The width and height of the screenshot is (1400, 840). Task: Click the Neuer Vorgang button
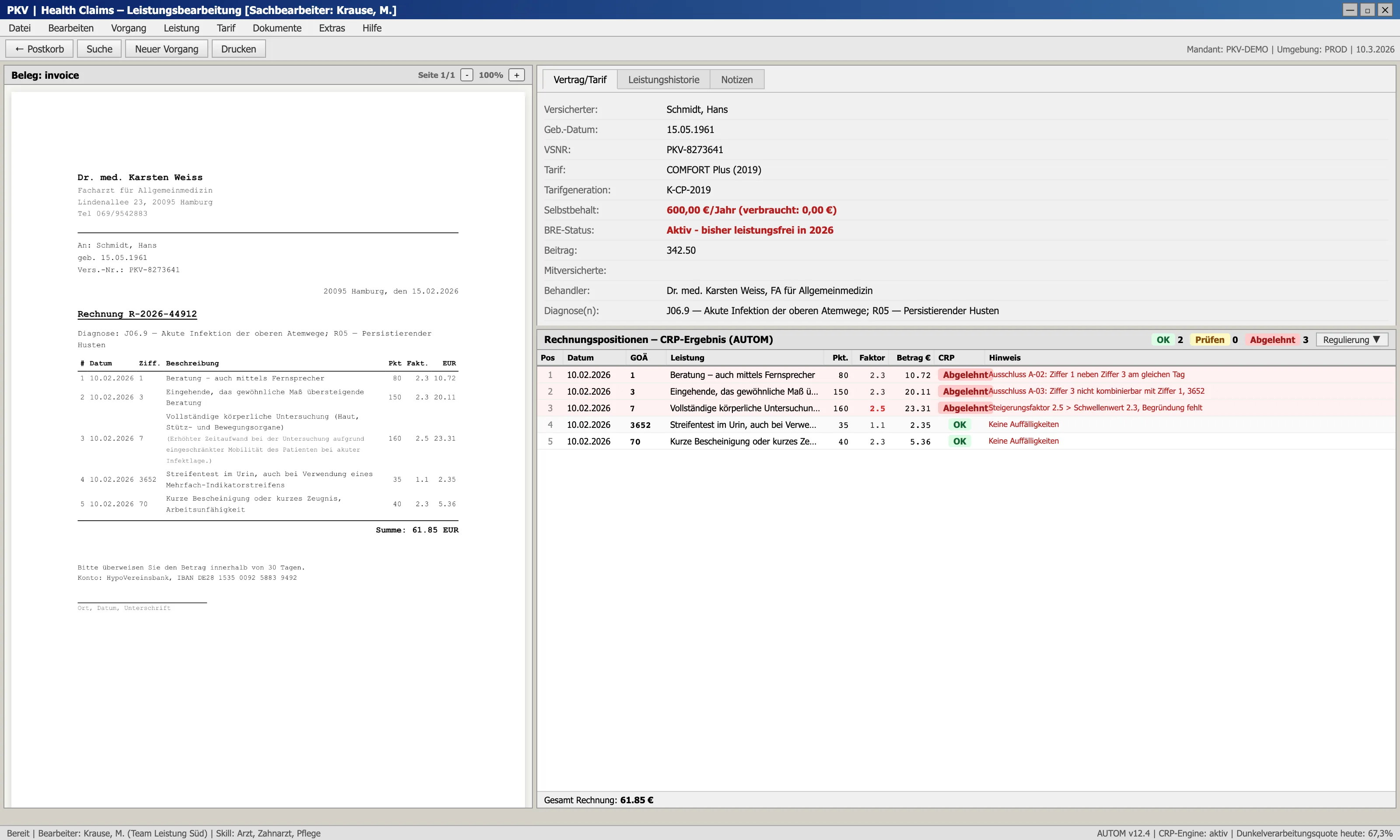[x=166, y=49]
